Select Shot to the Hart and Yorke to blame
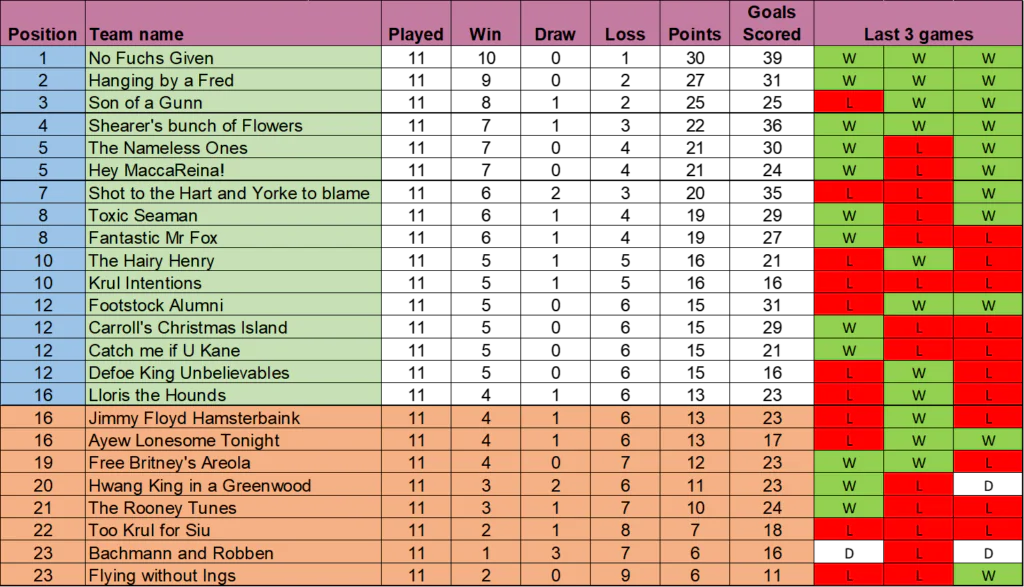1024x587 pixels. tap(229, 193)
